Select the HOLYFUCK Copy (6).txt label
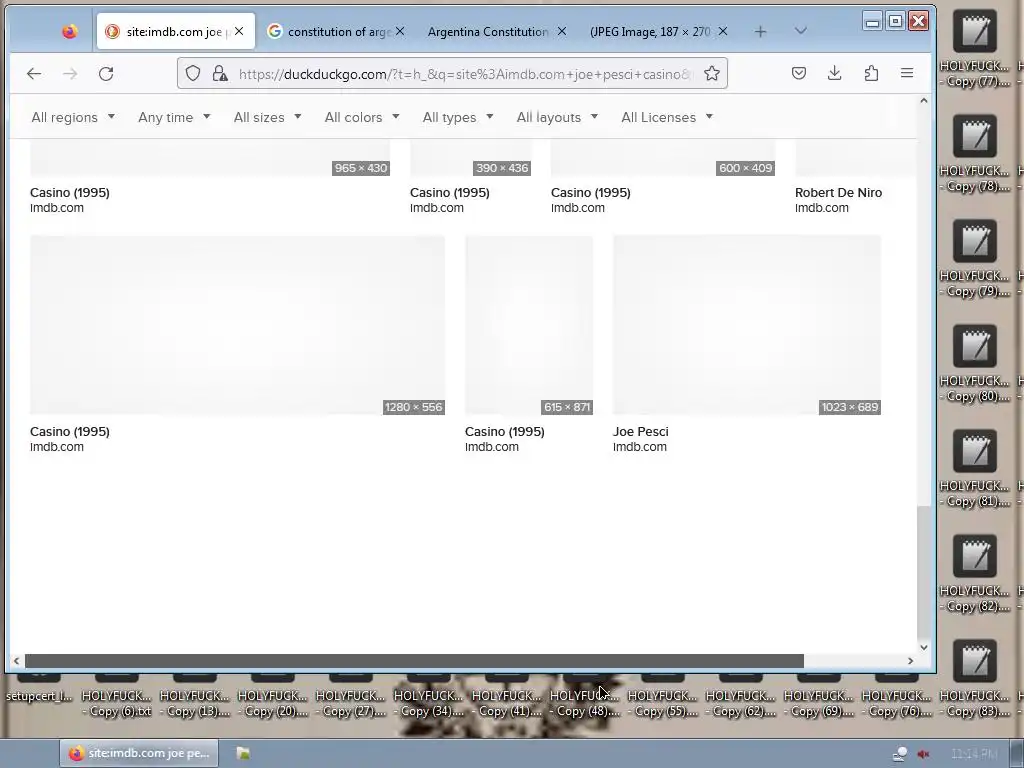1024x768 pixels. pyautogui.click(x=116, y=703)
